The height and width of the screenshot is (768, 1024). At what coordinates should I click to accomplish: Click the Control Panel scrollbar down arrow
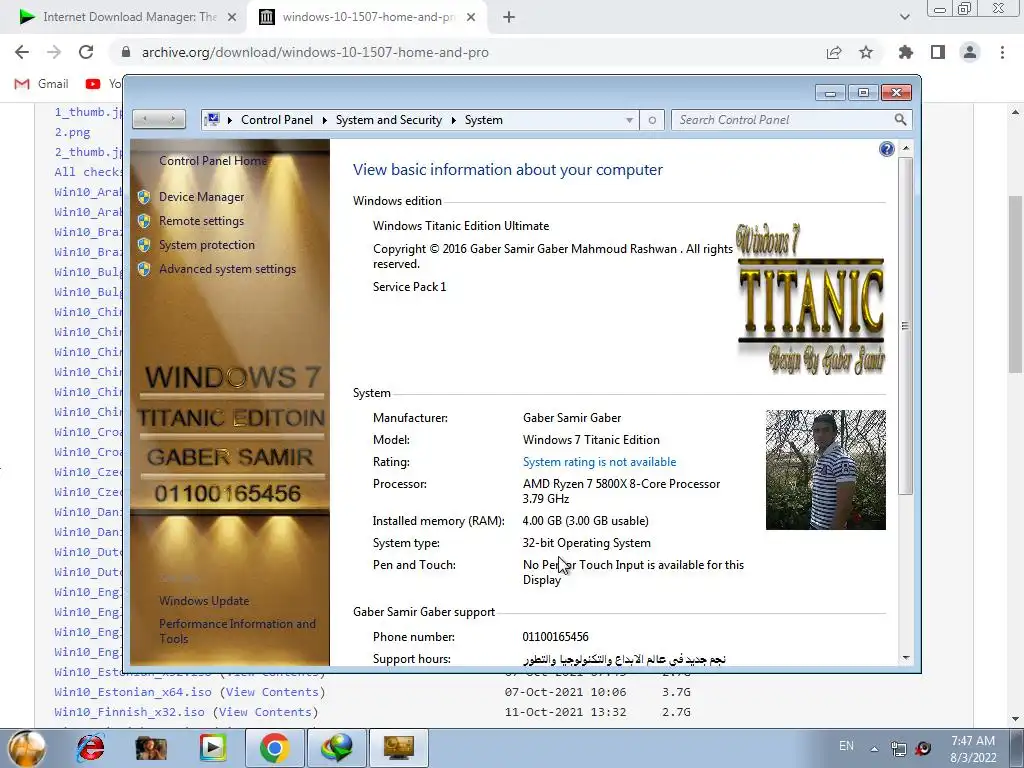point(906,658)
